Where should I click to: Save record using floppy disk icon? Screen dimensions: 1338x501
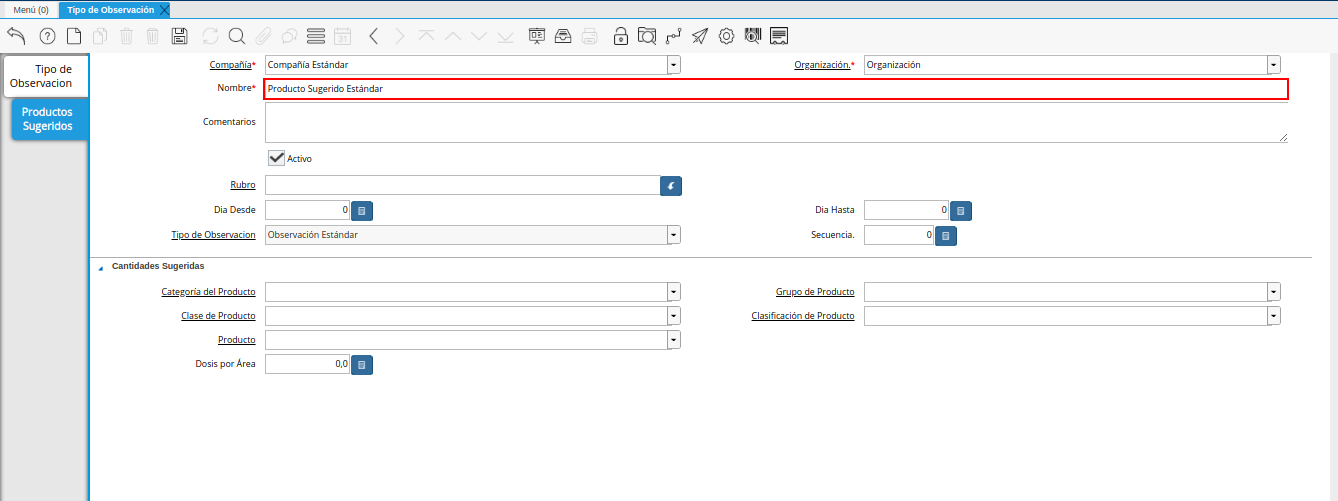point(180,36)
